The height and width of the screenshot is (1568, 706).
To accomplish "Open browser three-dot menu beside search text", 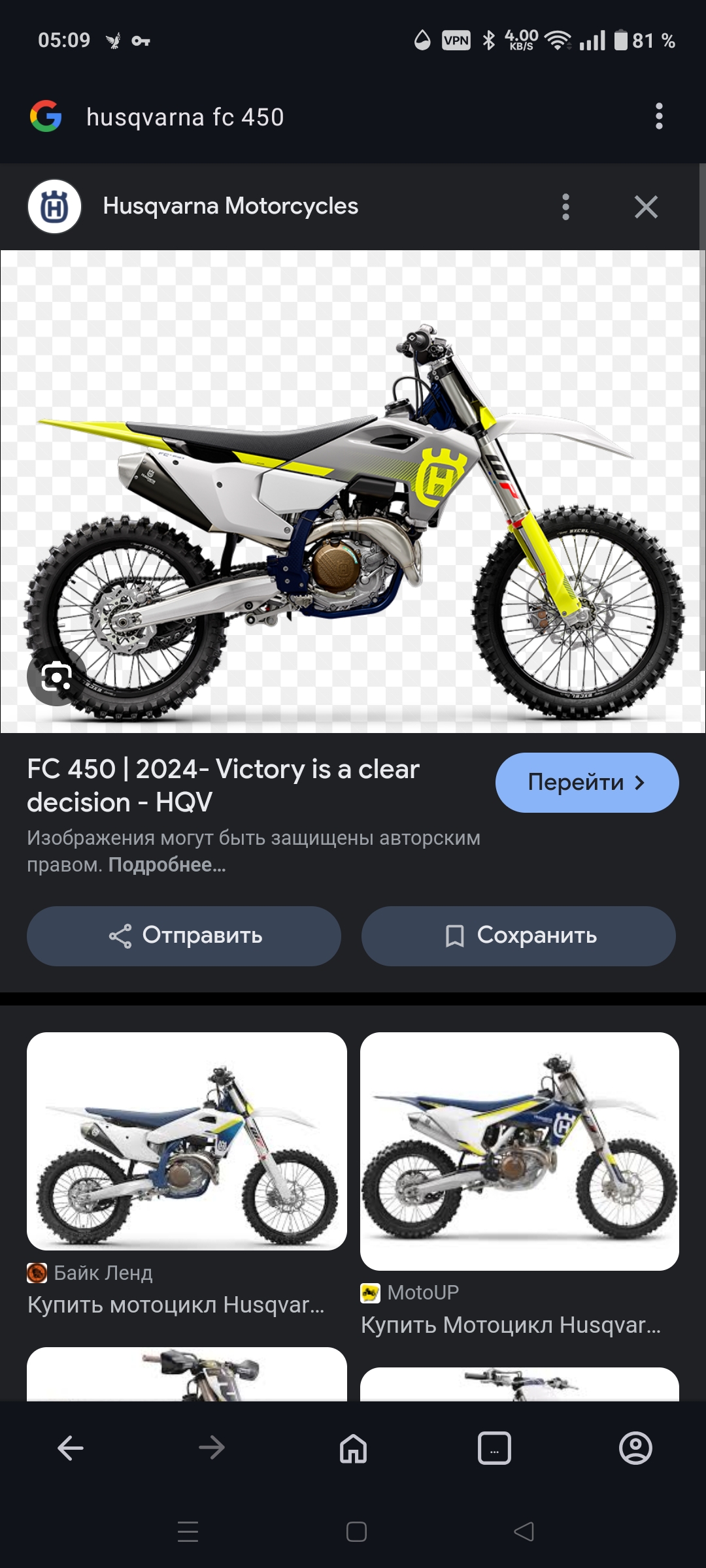I will coord(659,116).
